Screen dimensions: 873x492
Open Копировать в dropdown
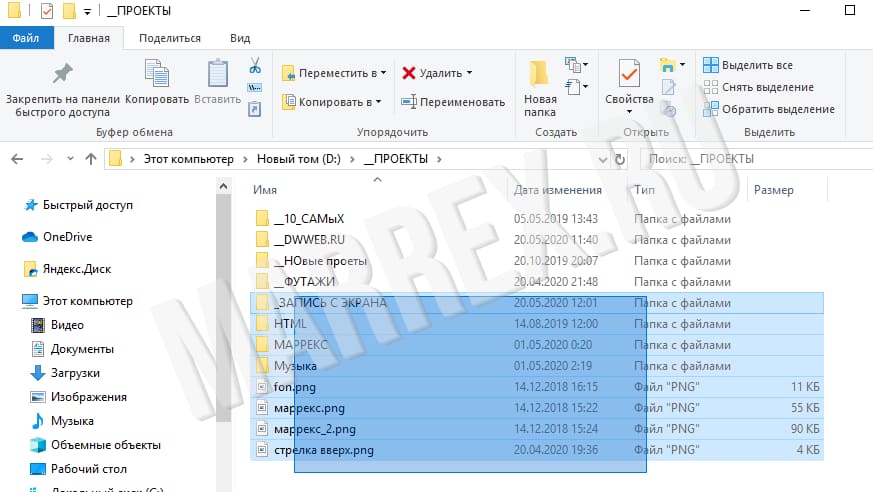(x=332, y=102)
